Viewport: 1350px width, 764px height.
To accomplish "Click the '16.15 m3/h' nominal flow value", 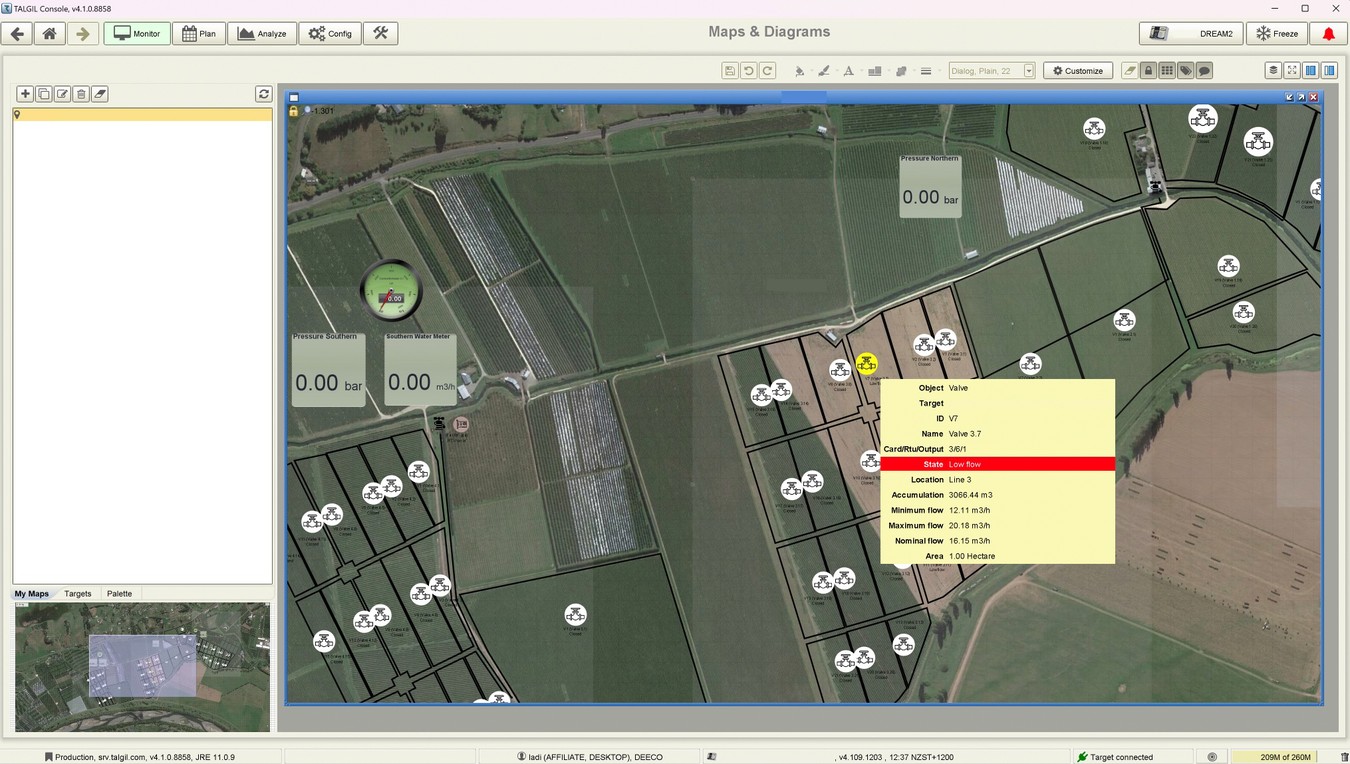I will click(x=969, y=541).
